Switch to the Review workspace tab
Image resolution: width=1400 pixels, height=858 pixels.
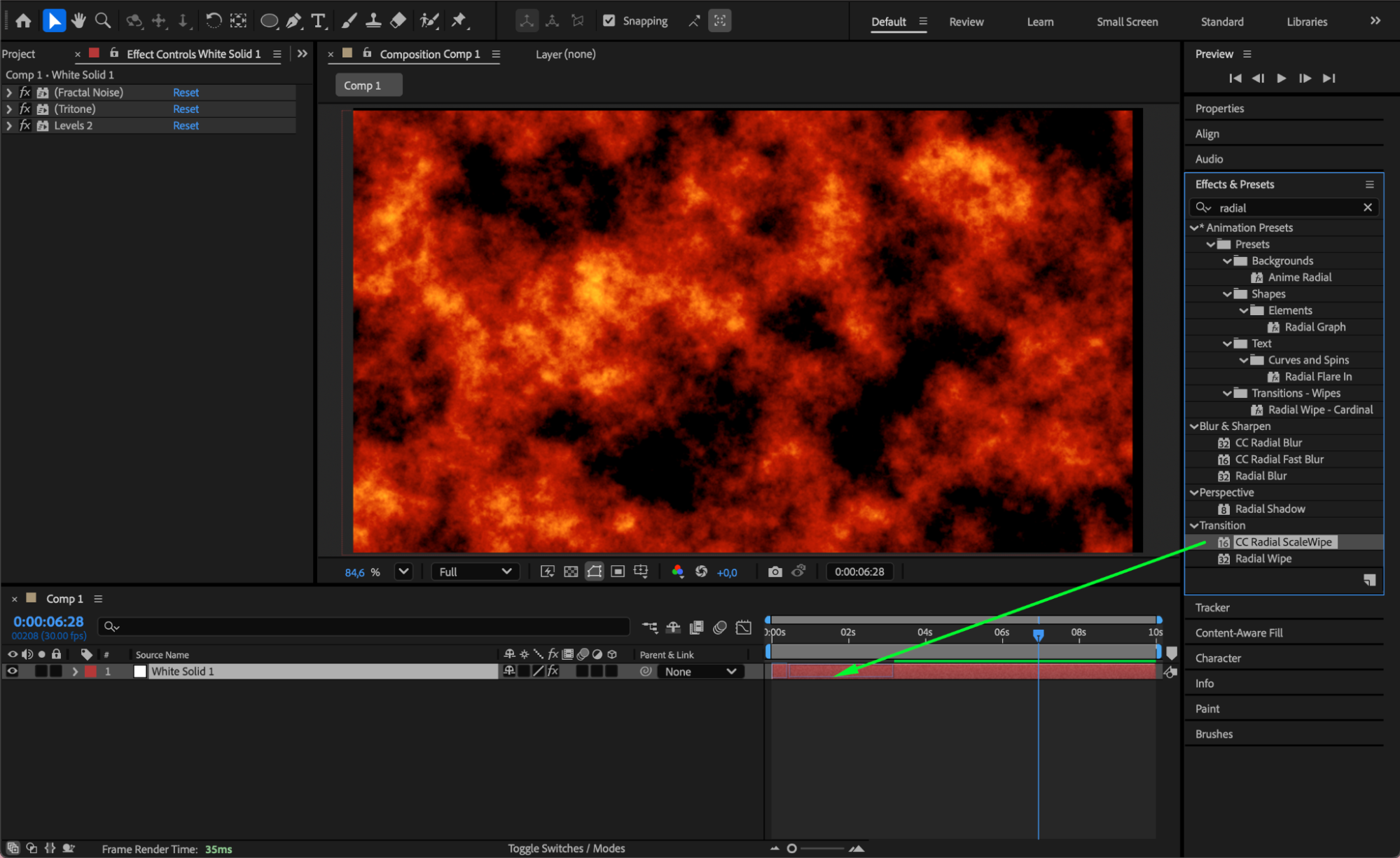(966, 22)
